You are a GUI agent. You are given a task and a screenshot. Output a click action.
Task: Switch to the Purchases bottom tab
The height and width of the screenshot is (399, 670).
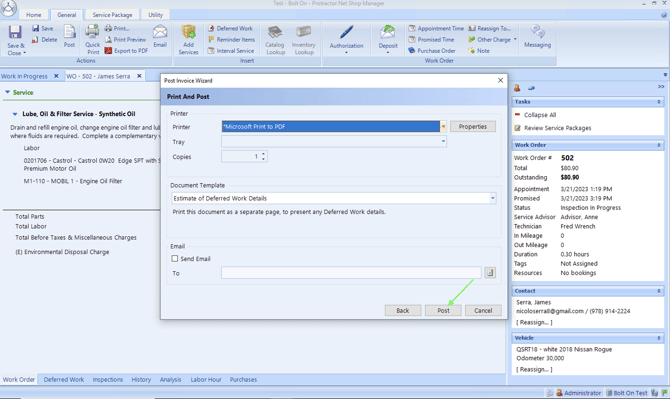click(x=243, y=379)
